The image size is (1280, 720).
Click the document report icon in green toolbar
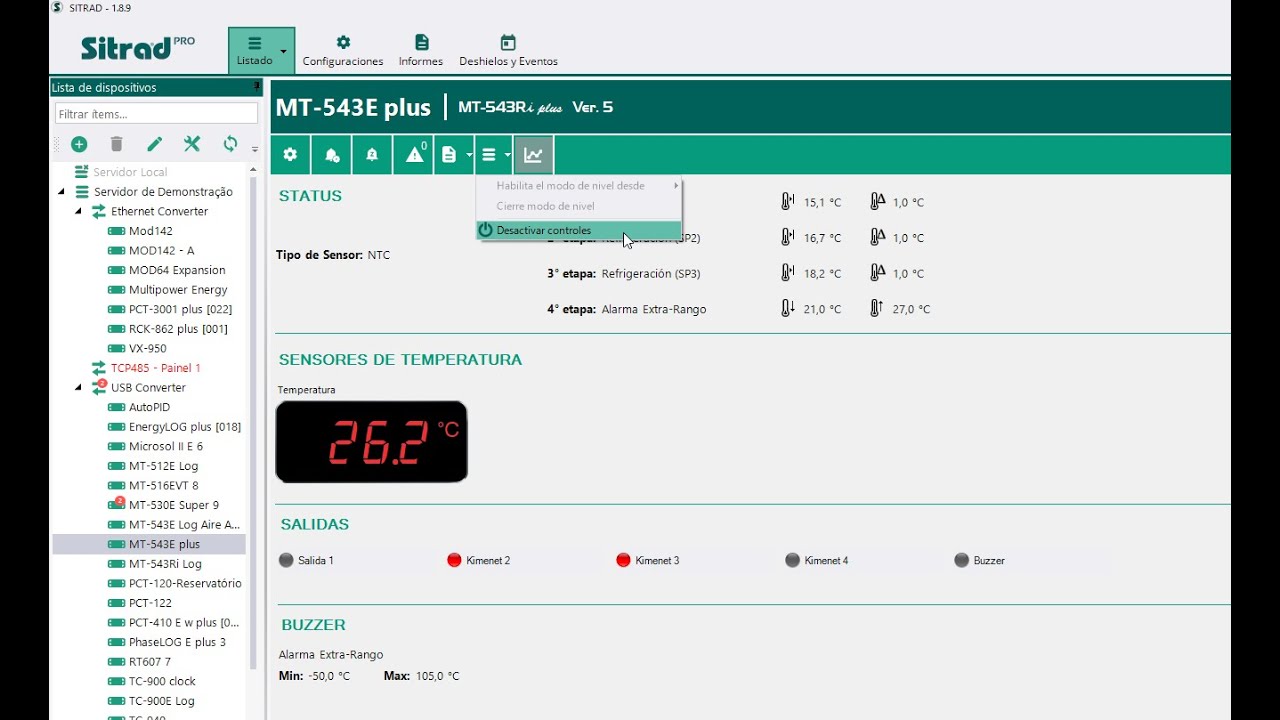pos(449,155)
